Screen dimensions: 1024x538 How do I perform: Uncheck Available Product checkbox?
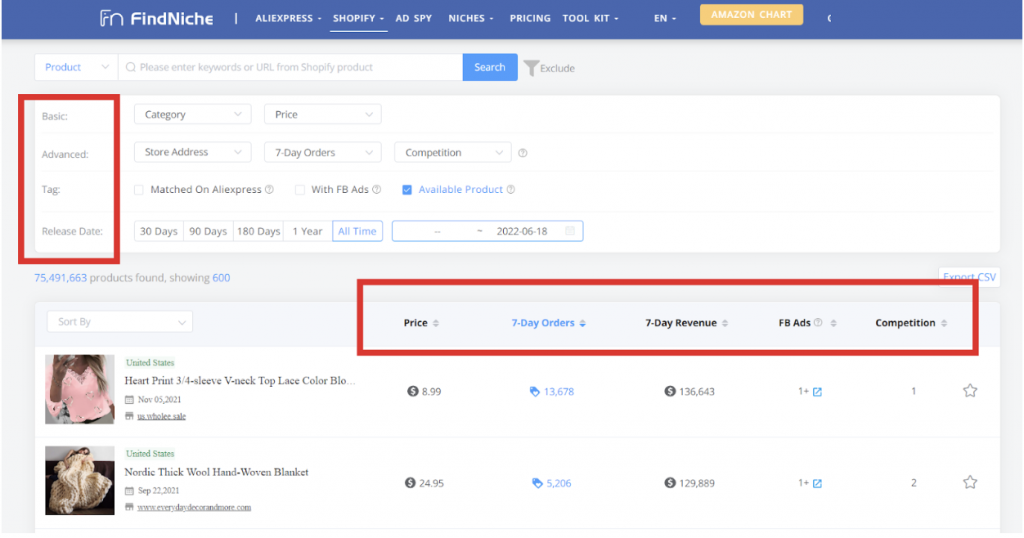point(407,190)
